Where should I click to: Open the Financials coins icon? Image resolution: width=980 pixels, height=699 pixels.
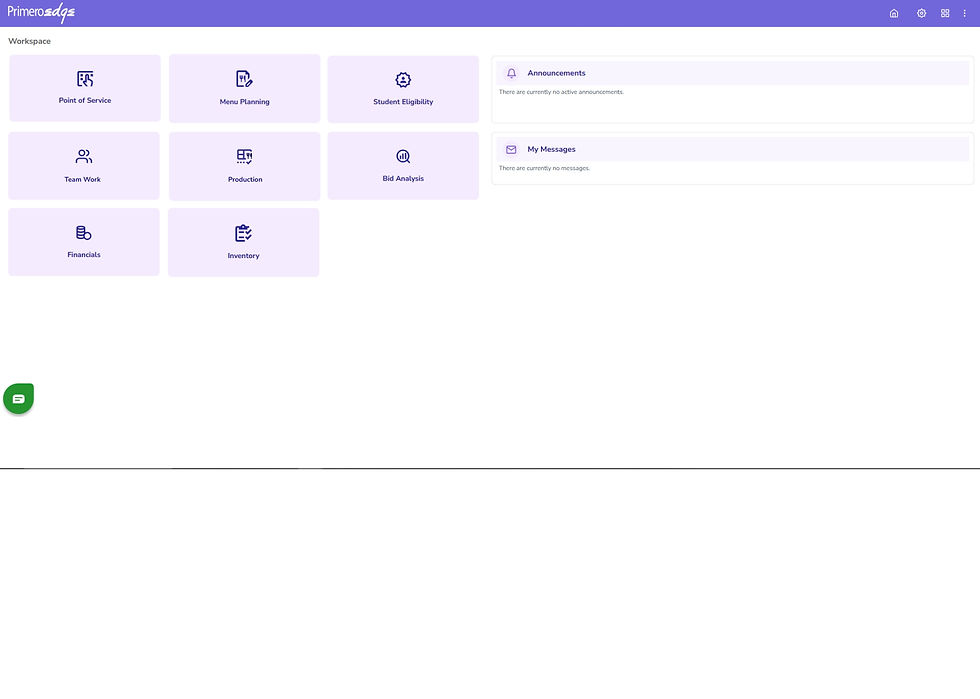click(x=84, y=233)
